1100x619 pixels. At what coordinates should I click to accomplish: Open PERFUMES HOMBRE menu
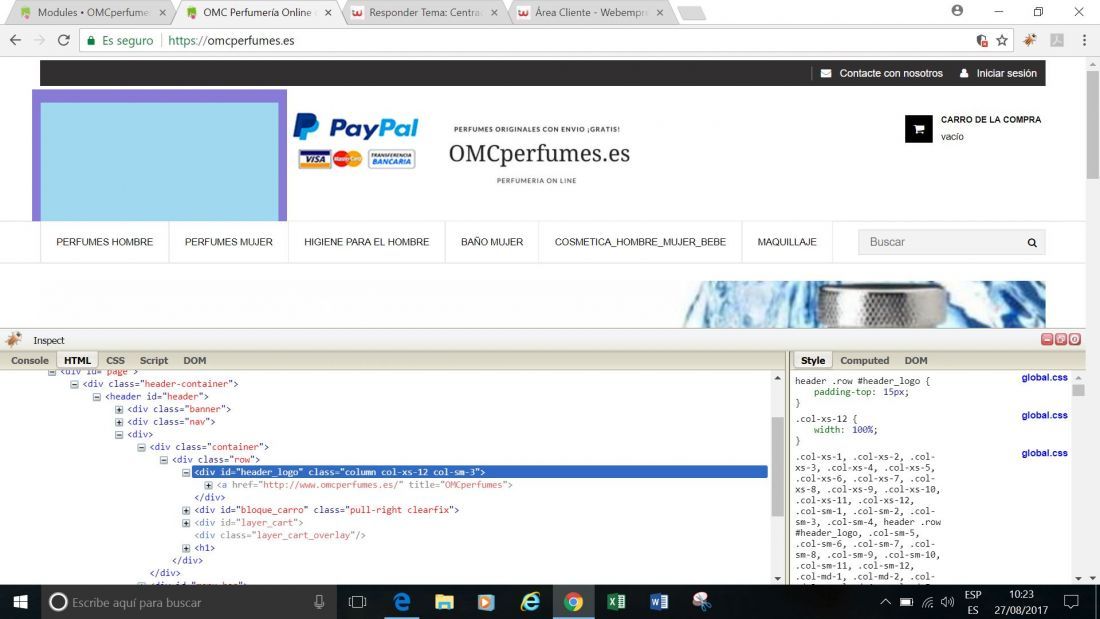pos(105,241)
